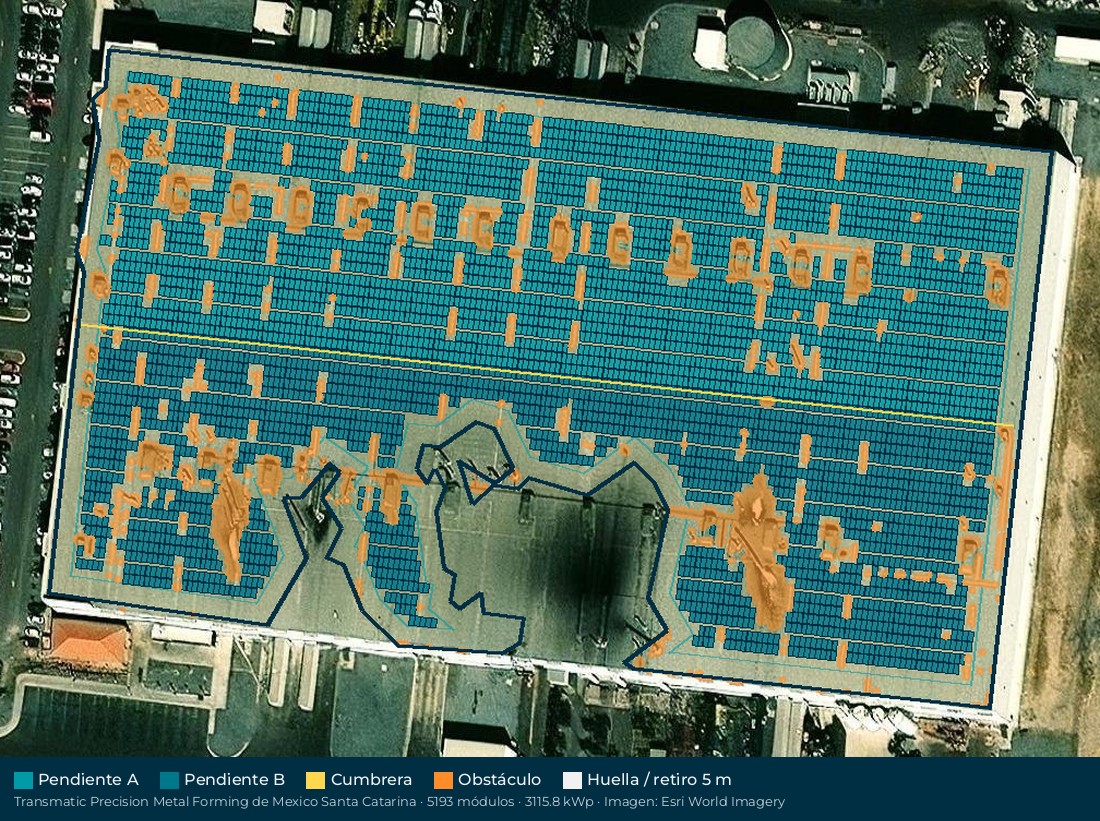Click the large orange obstacle in lower-right roof

[x=761, y=551]
